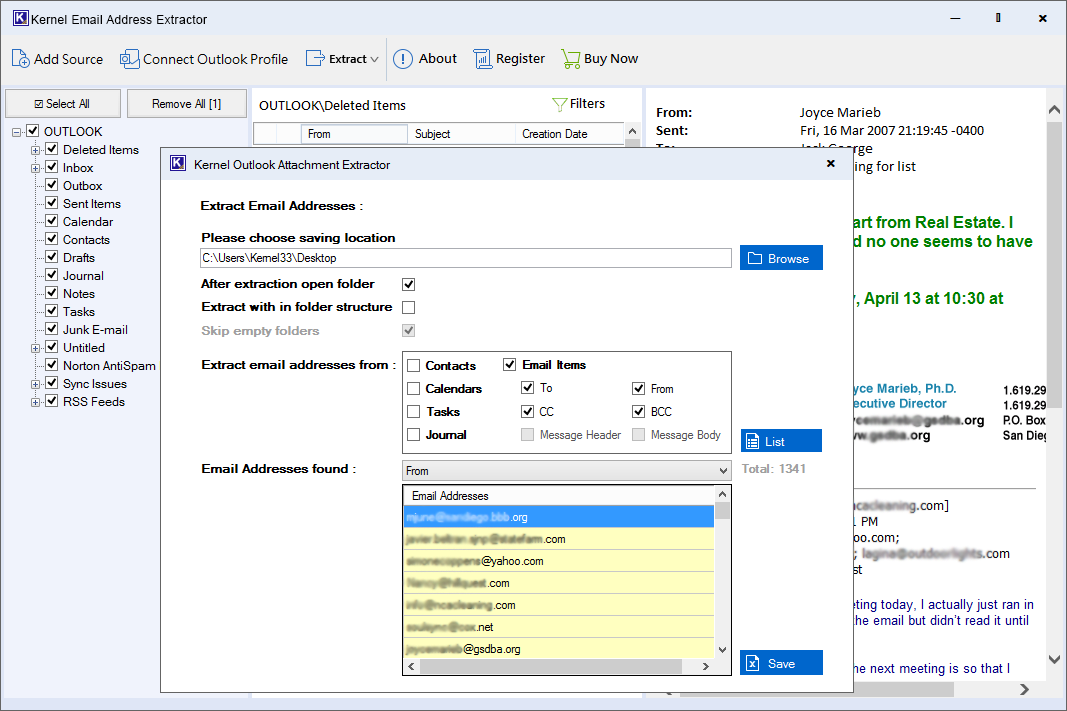
Task: Uncheck the CC field checkbox
Action: (527, 412)
